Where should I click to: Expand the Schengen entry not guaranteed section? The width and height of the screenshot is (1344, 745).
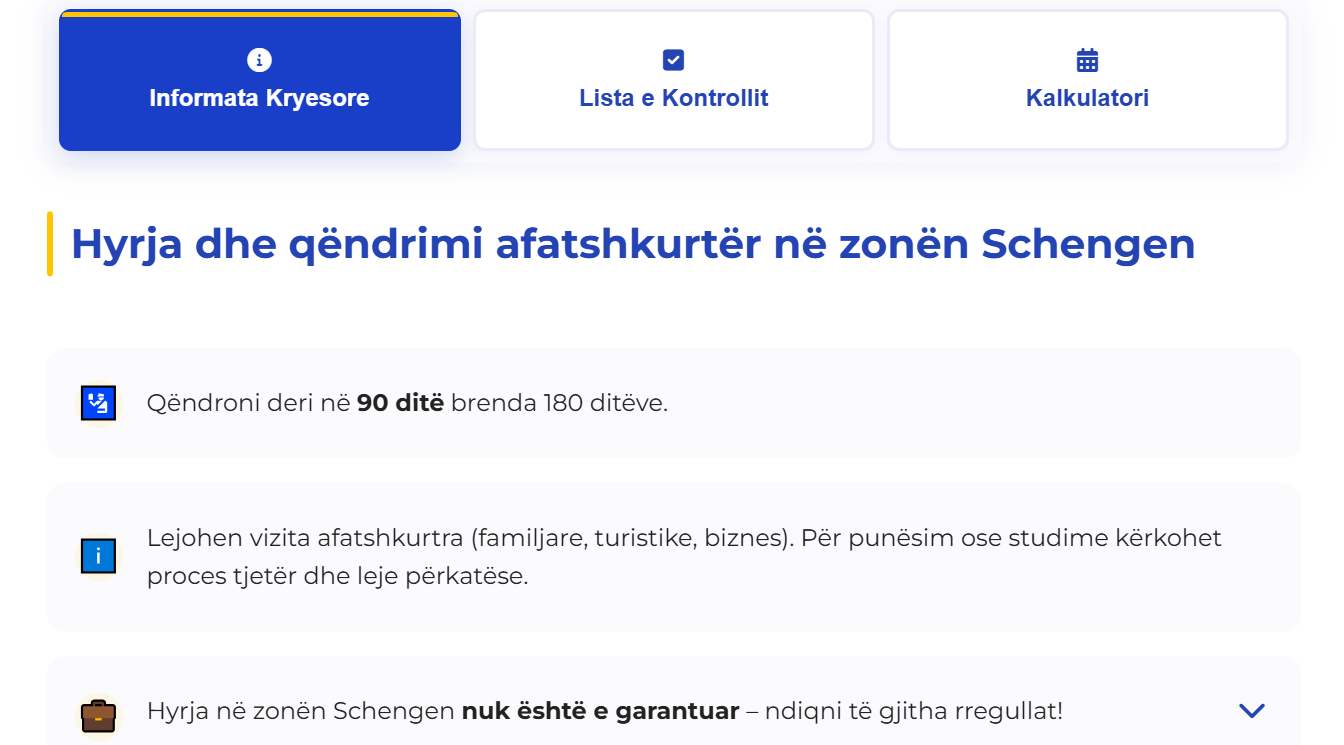click(x=1251, y=711)
